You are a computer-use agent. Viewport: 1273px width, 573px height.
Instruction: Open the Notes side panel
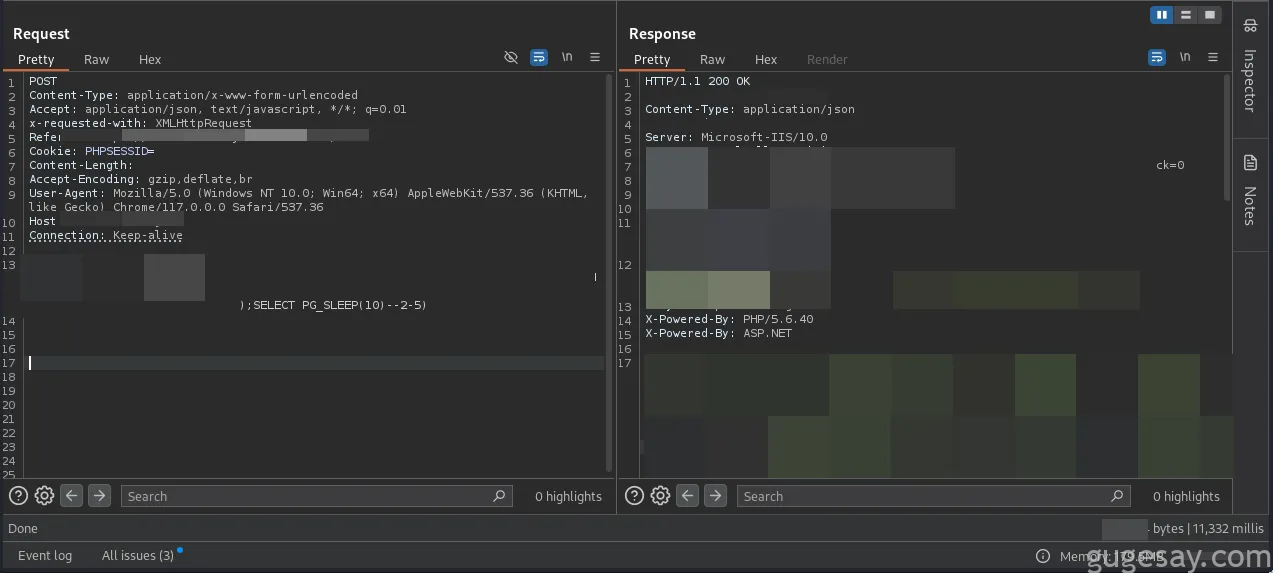[x=1250, y=190]
